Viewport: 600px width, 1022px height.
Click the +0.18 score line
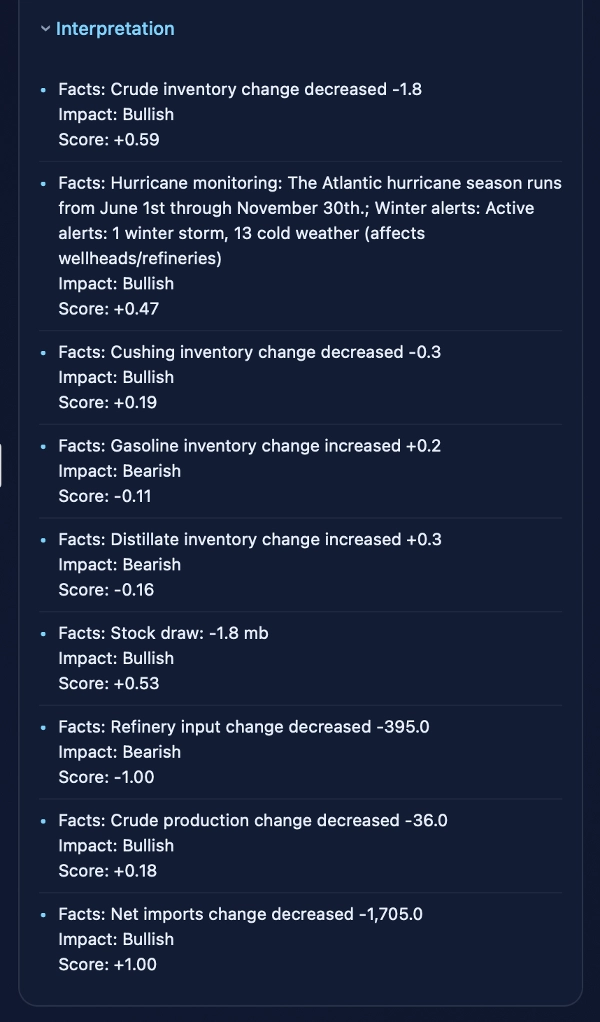(108, 870)
